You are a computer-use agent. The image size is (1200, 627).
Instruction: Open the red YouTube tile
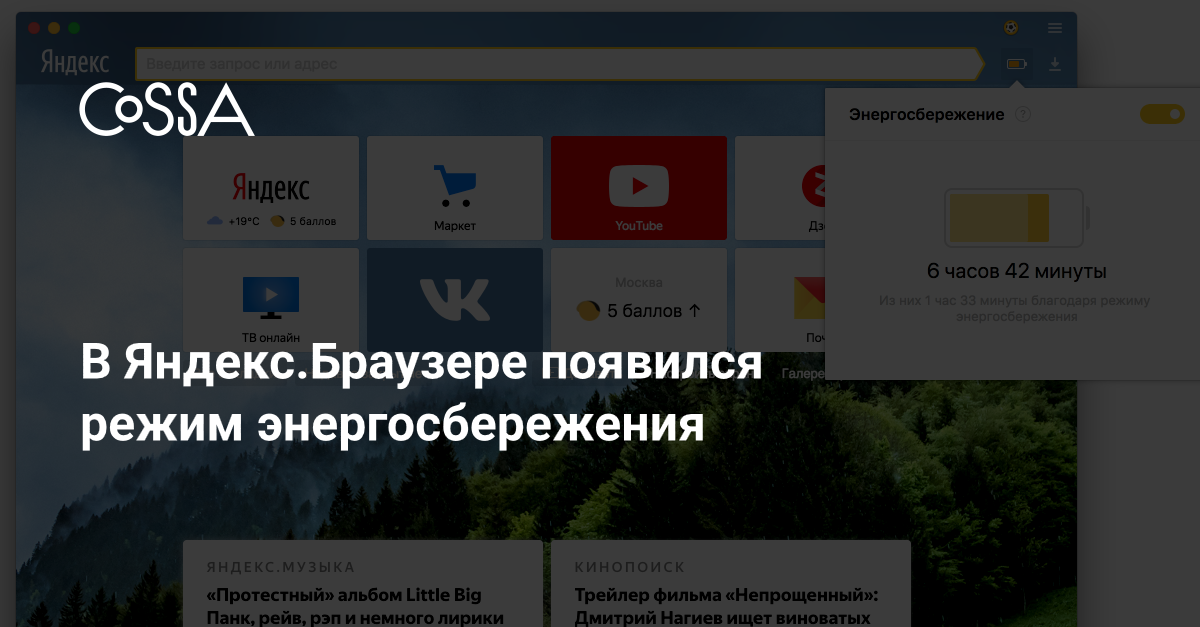(639, 189)
